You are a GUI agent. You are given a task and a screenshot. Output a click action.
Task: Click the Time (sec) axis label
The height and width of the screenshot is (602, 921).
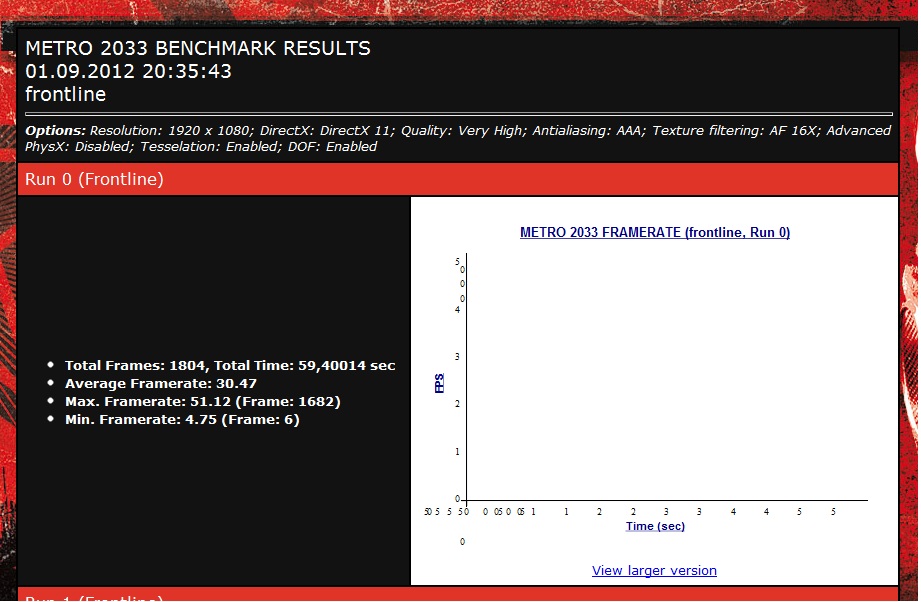[x=655, y=526]
